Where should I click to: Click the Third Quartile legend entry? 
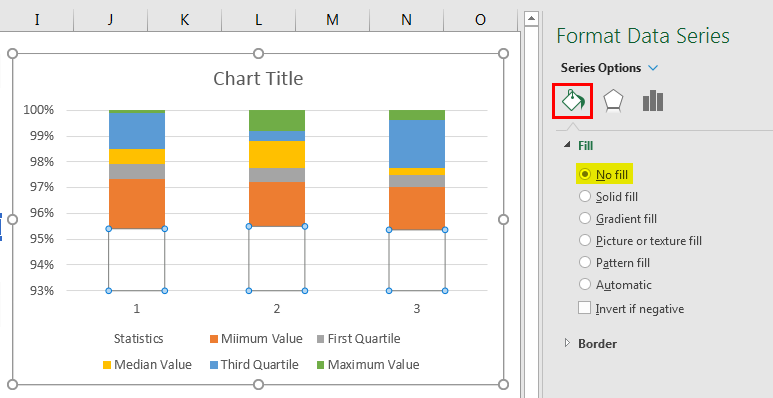tap(254, 364)
